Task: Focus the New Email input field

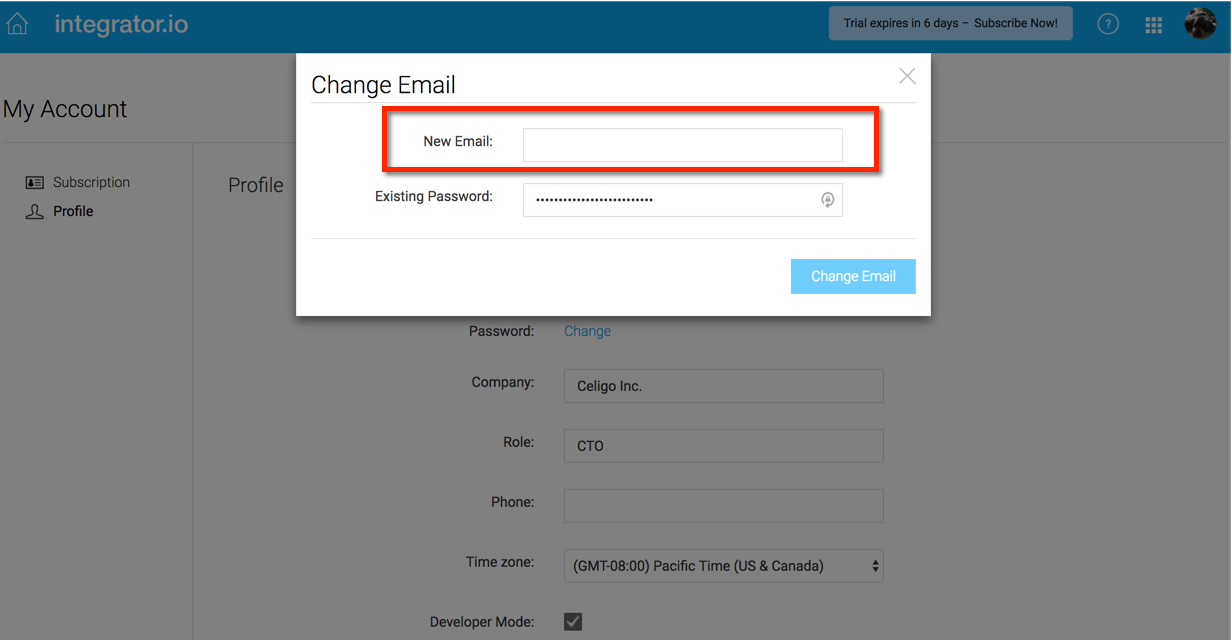Action: tap(682, 145)
